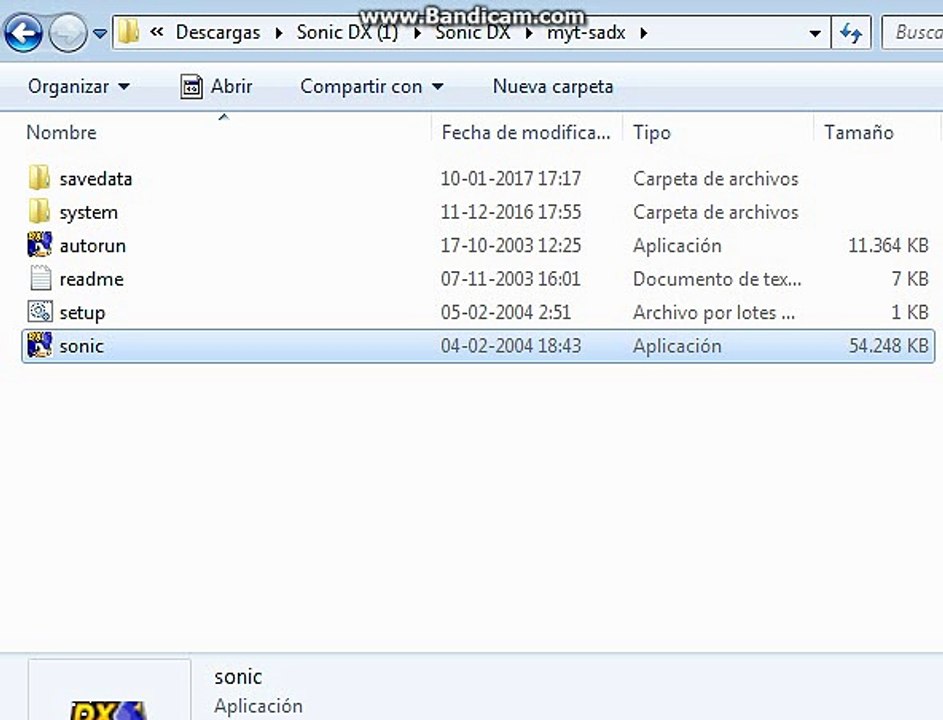
Task: Click the setup file name
Action: (82, 313)
